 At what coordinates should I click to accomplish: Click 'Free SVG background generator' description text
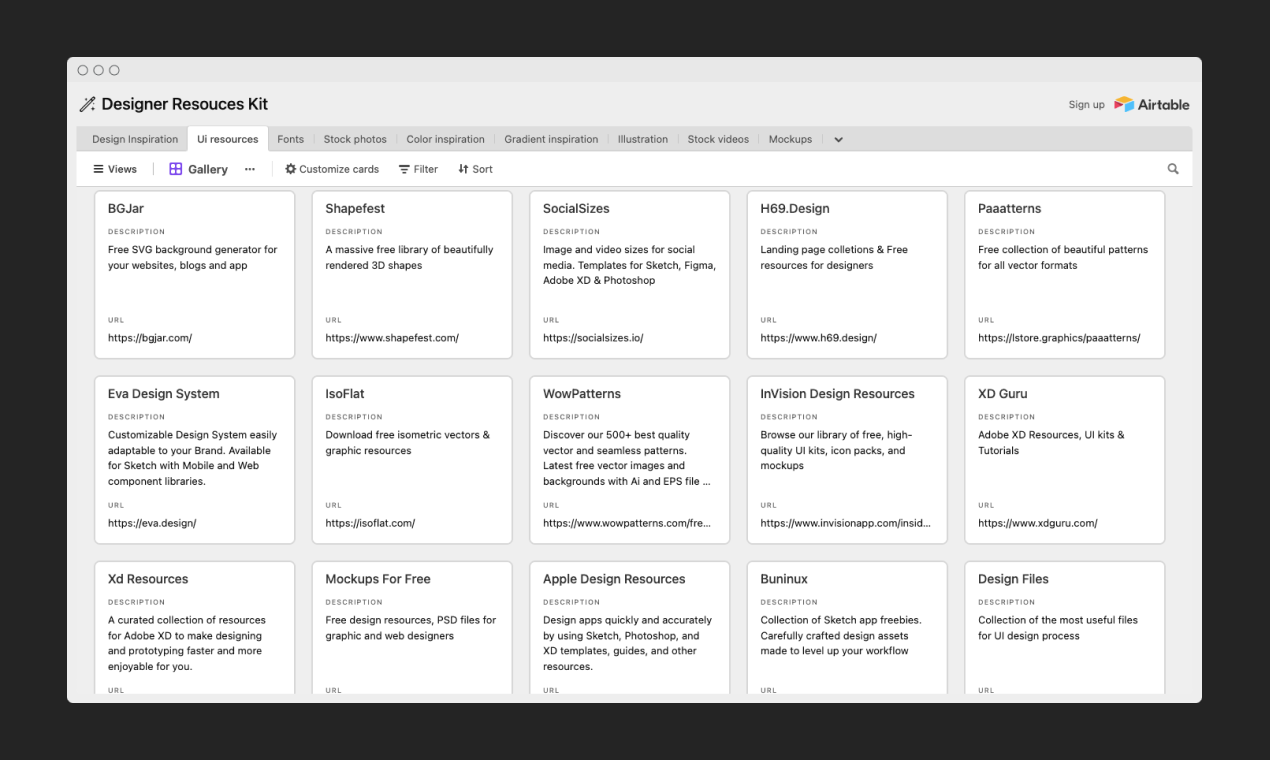pyautogui.click(x=193, y=258)
